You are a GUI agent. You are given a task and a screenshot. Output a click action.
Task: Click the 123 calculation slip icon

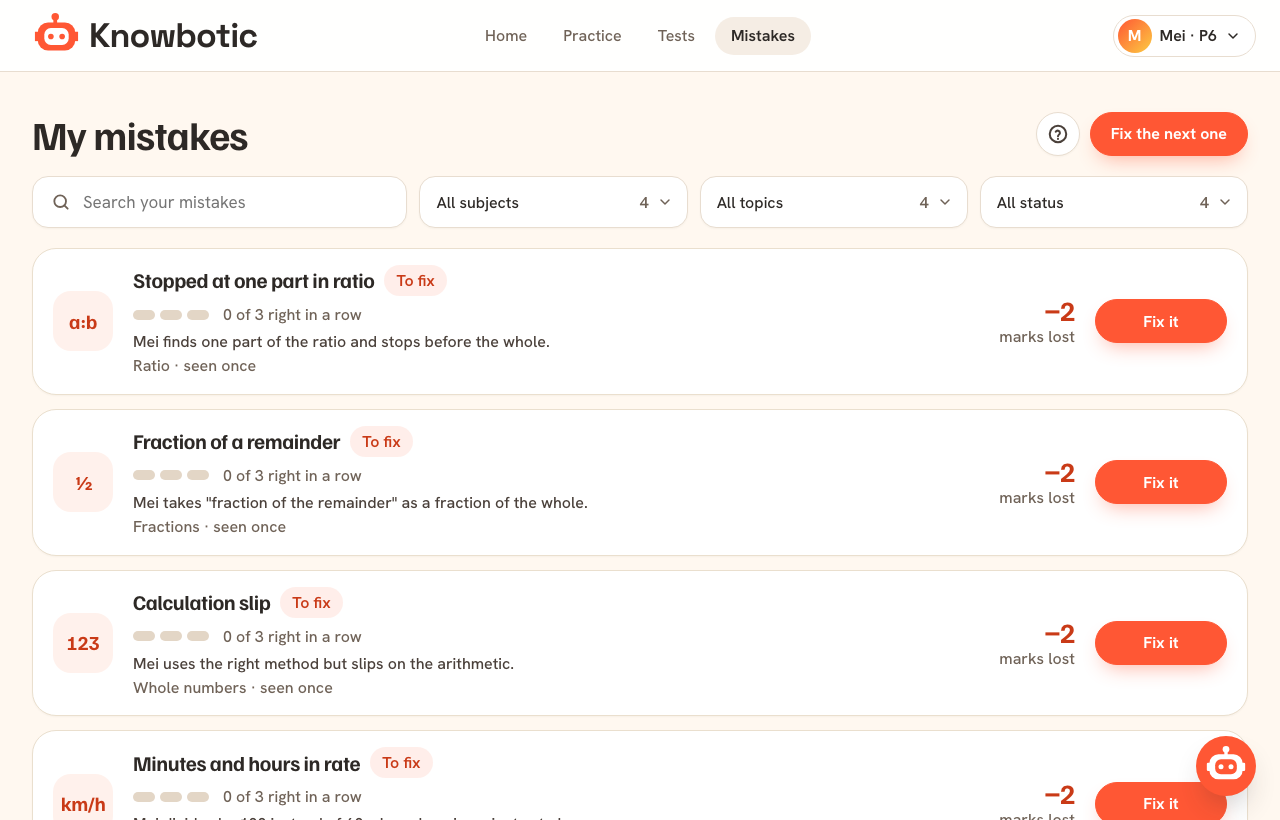(83, 643)
